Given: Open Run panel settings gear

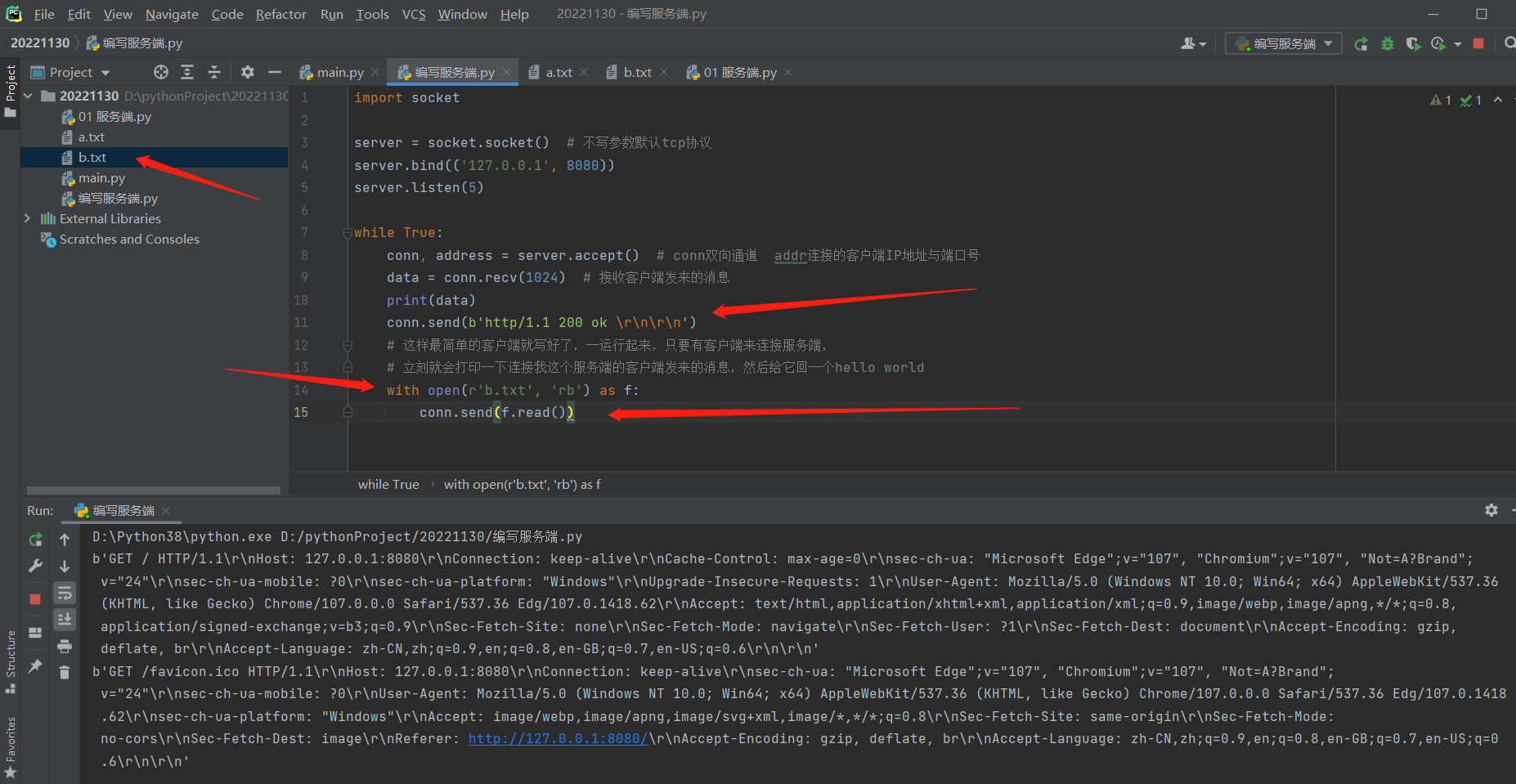Looking at the screenshot, I should pos(1491,510).
